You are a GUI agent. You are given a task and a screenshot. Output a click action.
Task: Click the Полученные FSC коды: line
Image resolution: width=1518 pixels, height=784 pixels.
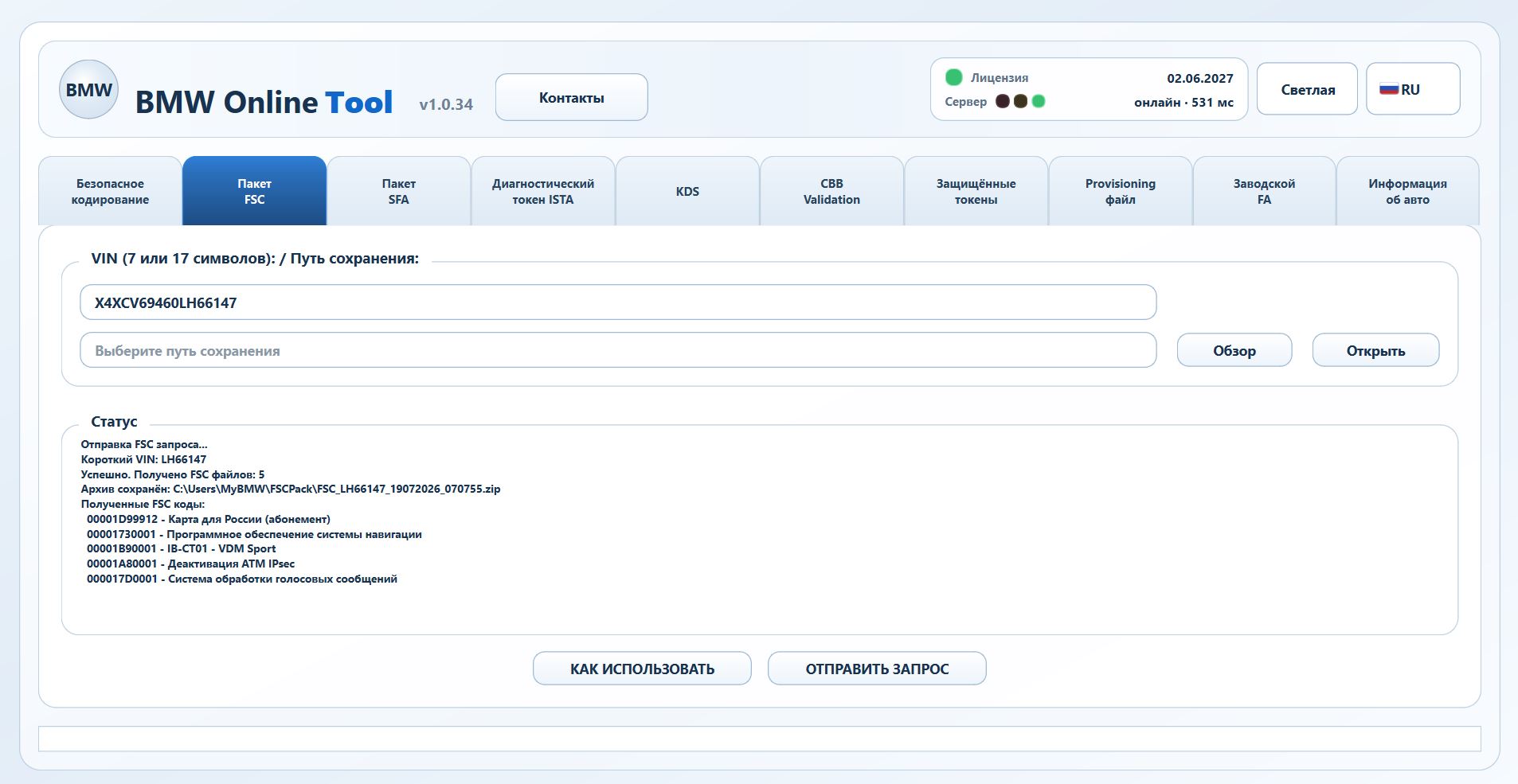pos(143,504)
